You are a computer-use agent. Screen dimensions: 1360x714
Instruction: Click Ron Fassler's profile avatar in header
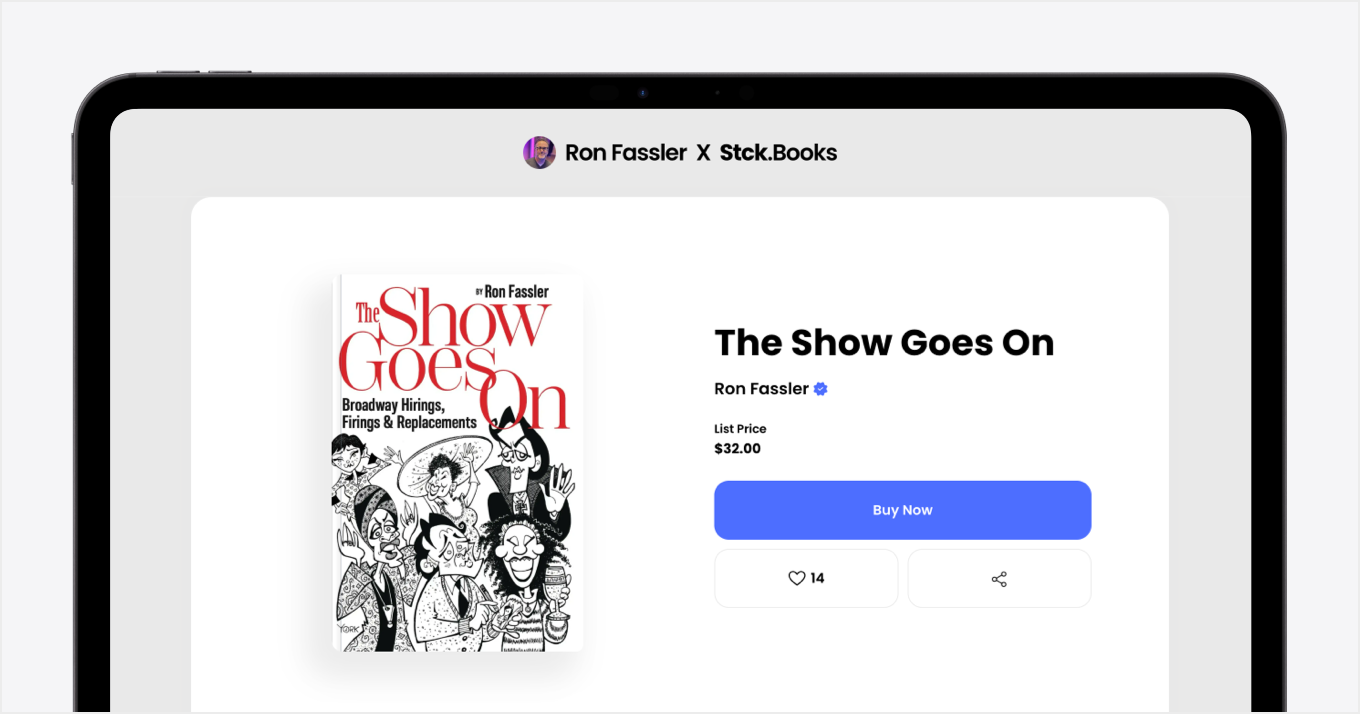point(539,153)
